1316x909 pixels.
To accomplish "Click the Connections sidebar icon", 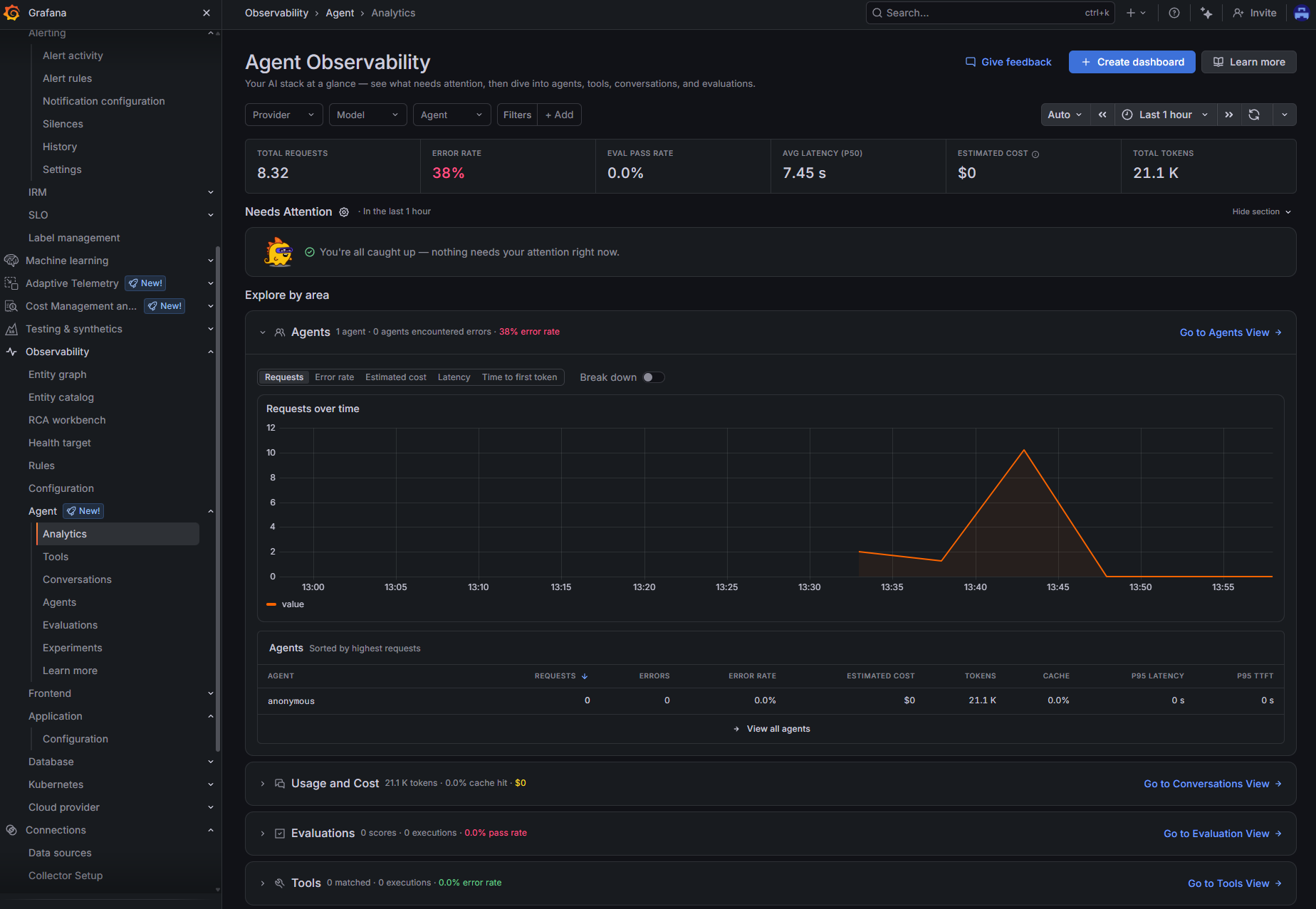I will (x=11, y=830).
